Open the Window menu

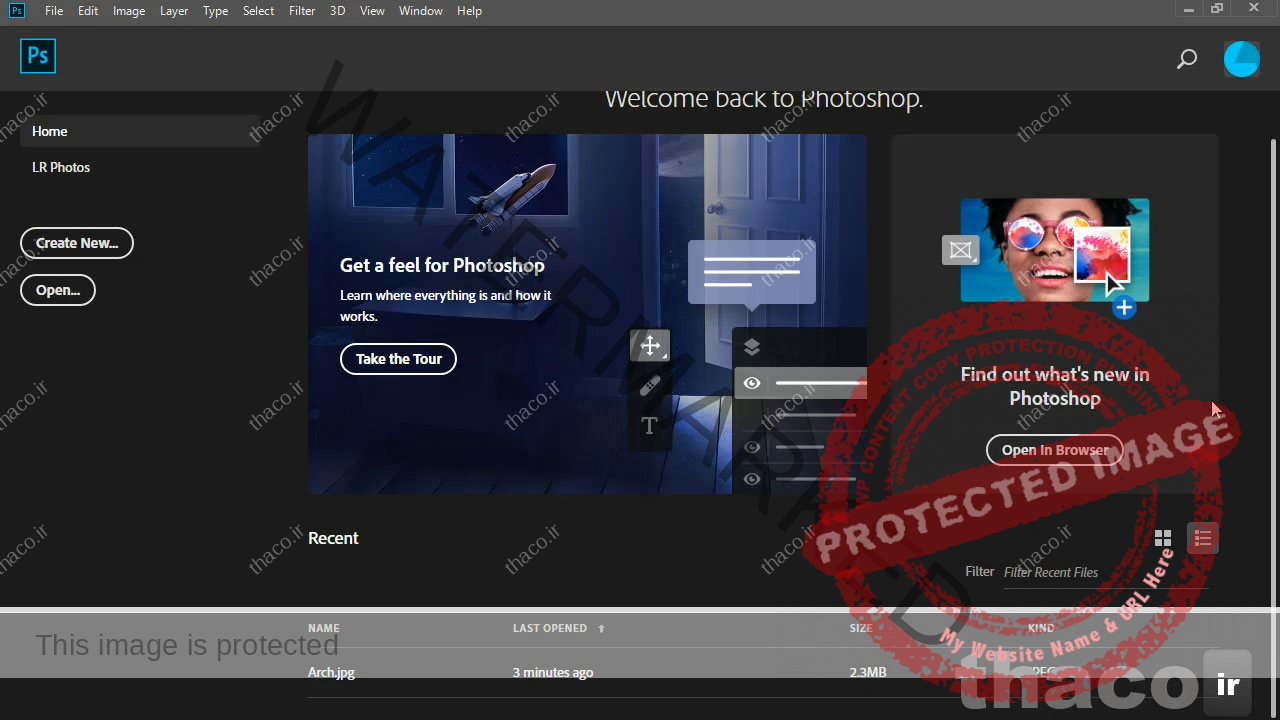coord(421,11)
